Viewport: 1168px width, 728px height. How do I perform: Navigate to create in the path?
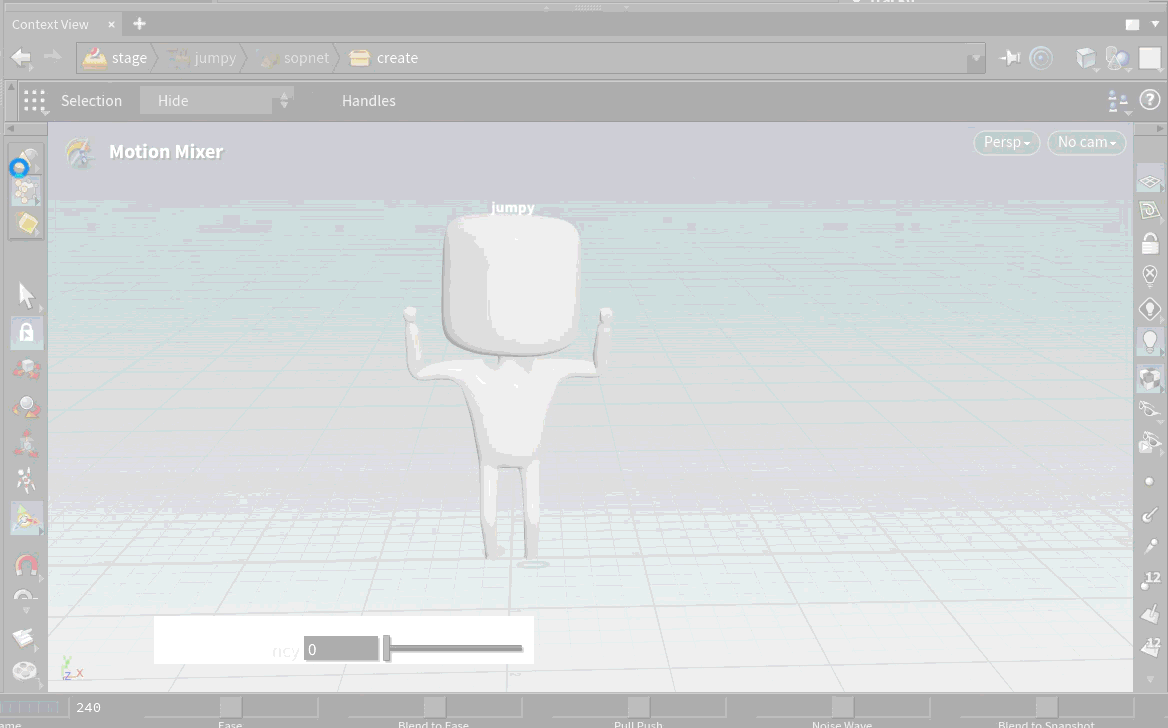coord(384,58)
